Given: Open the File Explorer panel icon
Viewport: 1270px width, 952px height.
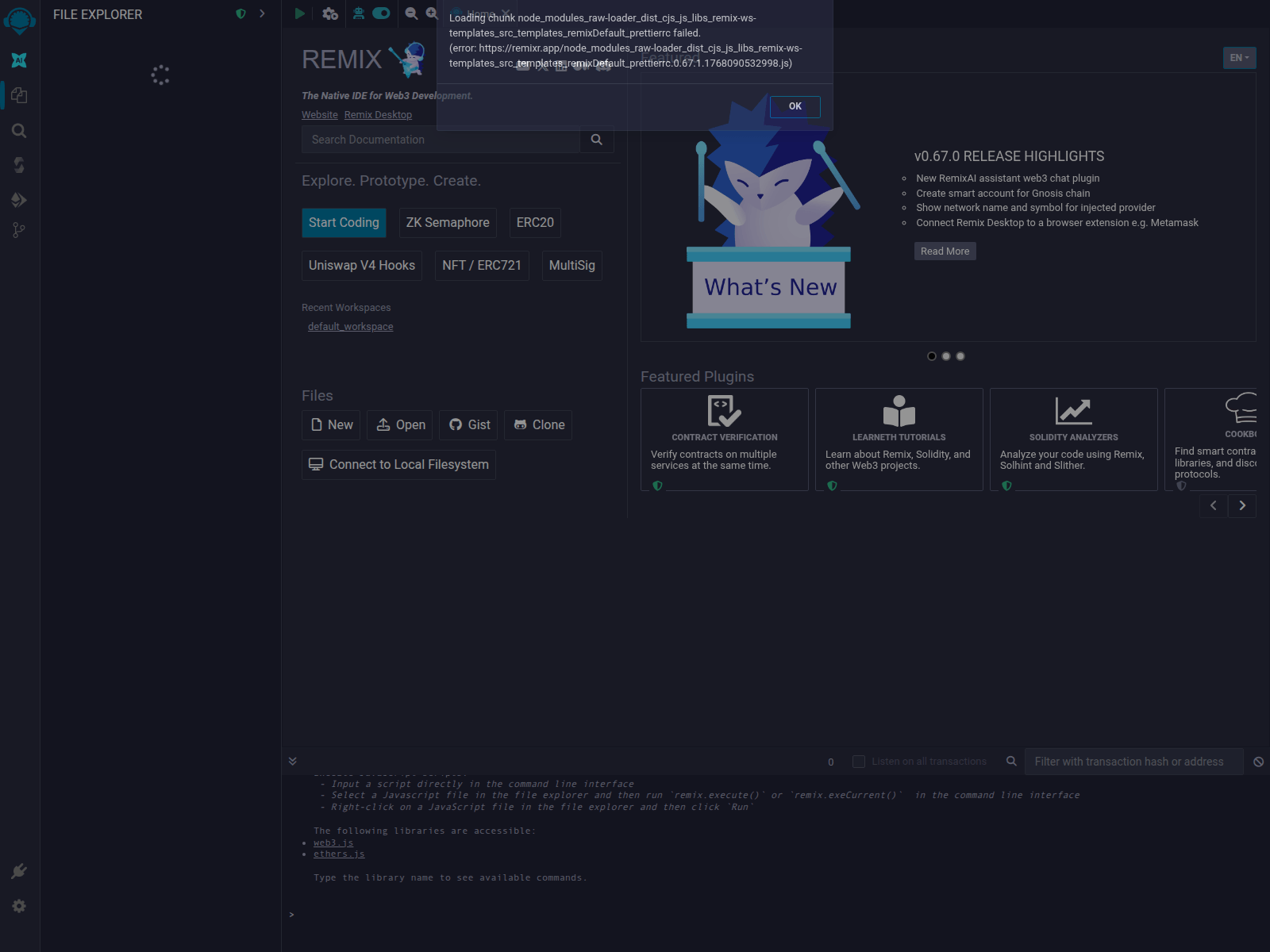Looking at the screenshot, I should [x=19, y=95].
